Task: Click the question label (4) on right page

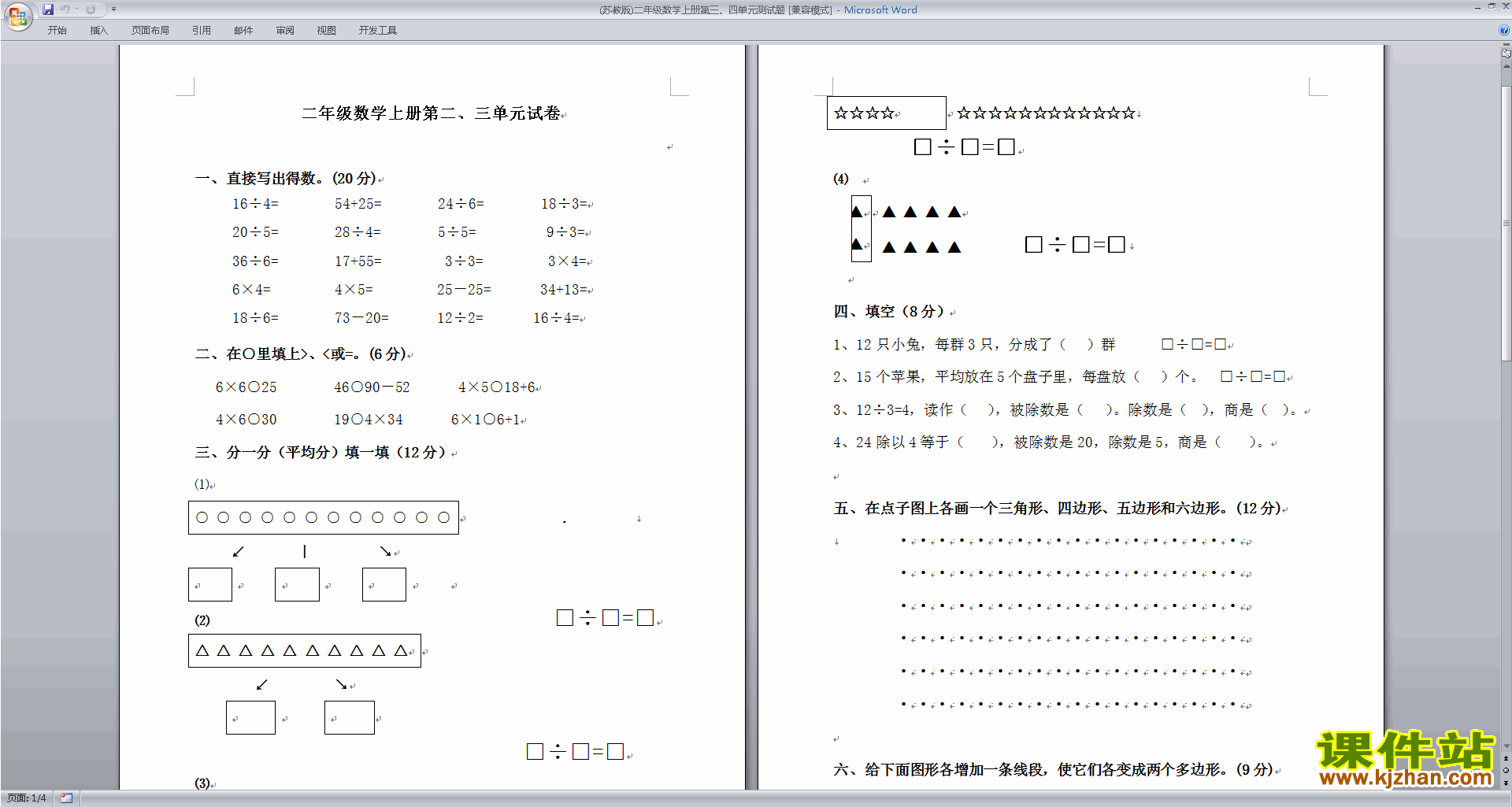Action: coord(841,179)
